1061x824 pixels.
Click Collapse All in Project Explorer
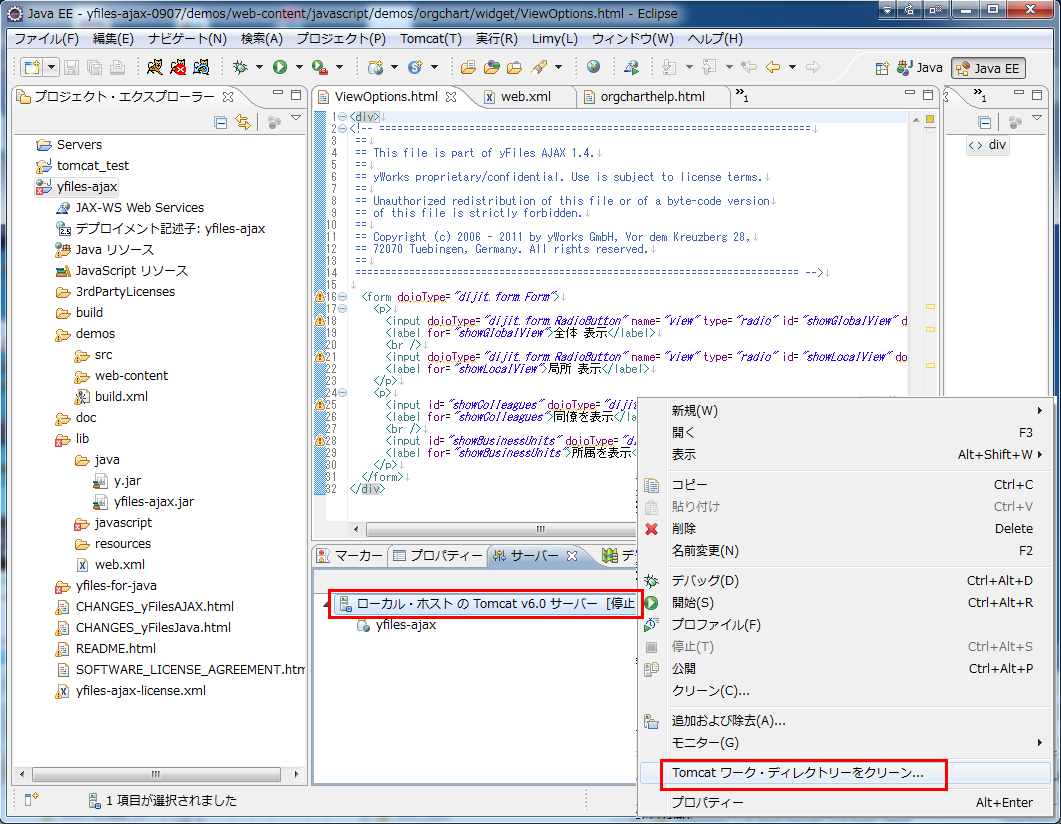click(x=221, y=122)
